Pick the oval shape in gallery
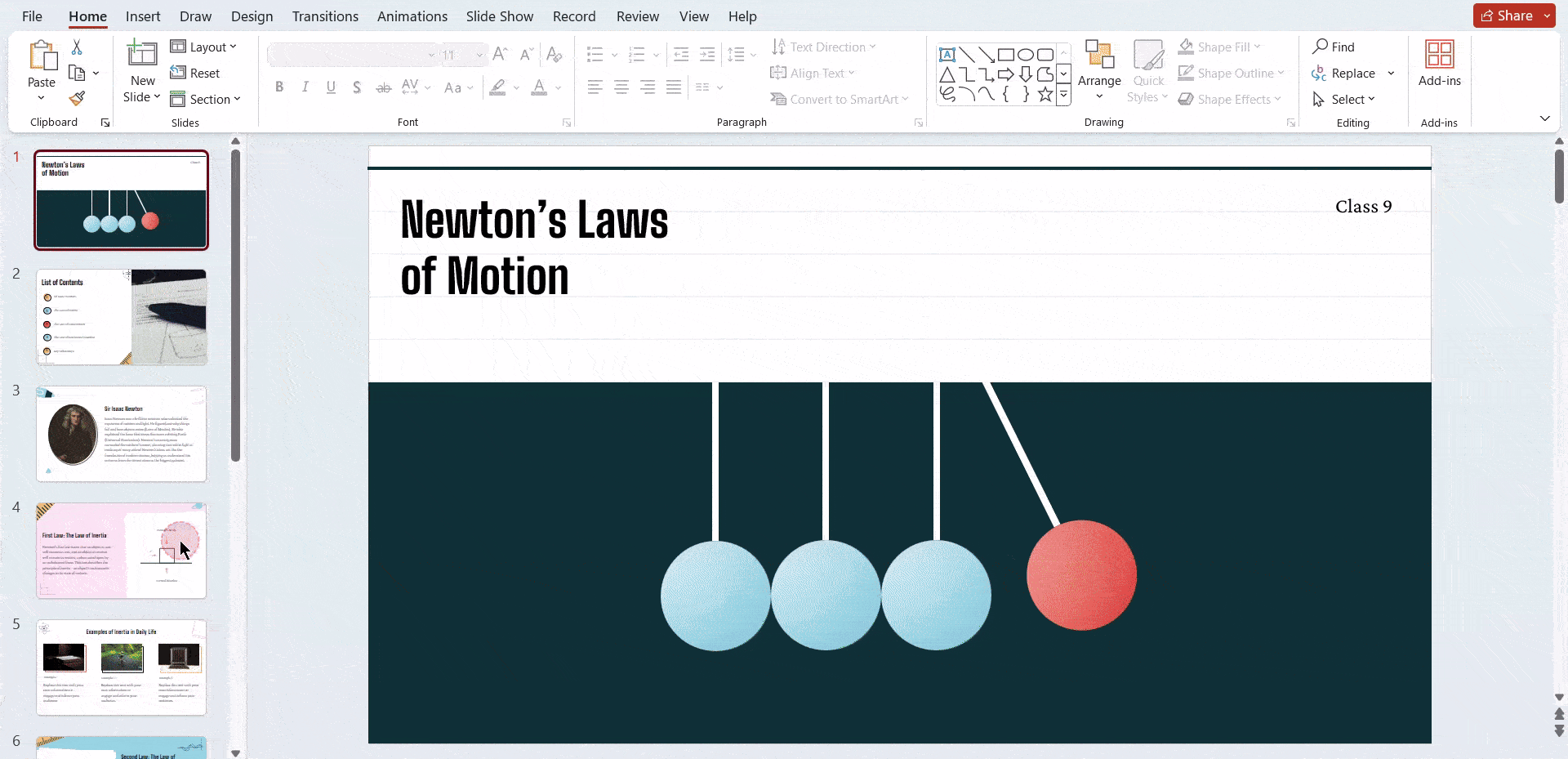The image size is (1568, 759). tap(1026, 55)
